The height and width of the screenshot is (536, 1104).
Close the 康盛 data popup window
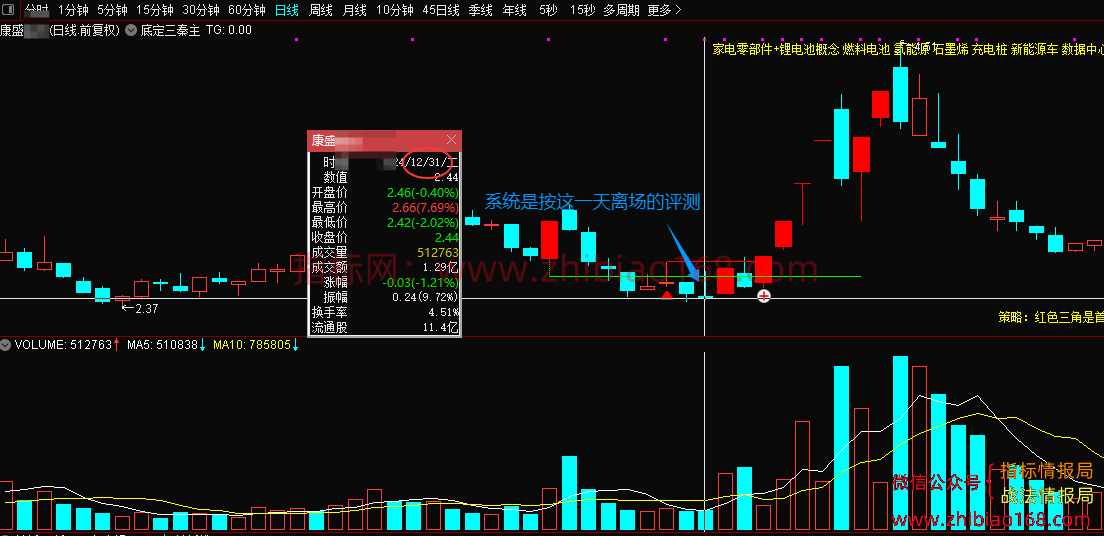click(x=452, y=139)
